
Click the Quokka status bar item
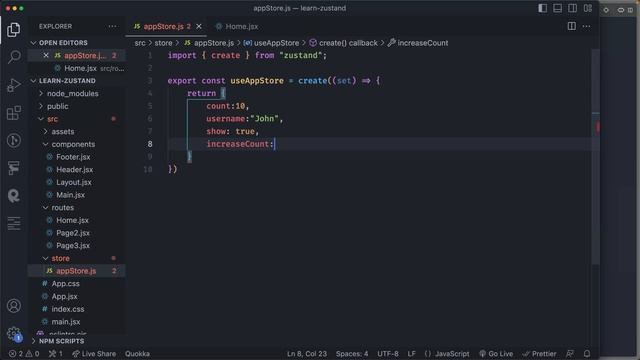click(137, 354)
